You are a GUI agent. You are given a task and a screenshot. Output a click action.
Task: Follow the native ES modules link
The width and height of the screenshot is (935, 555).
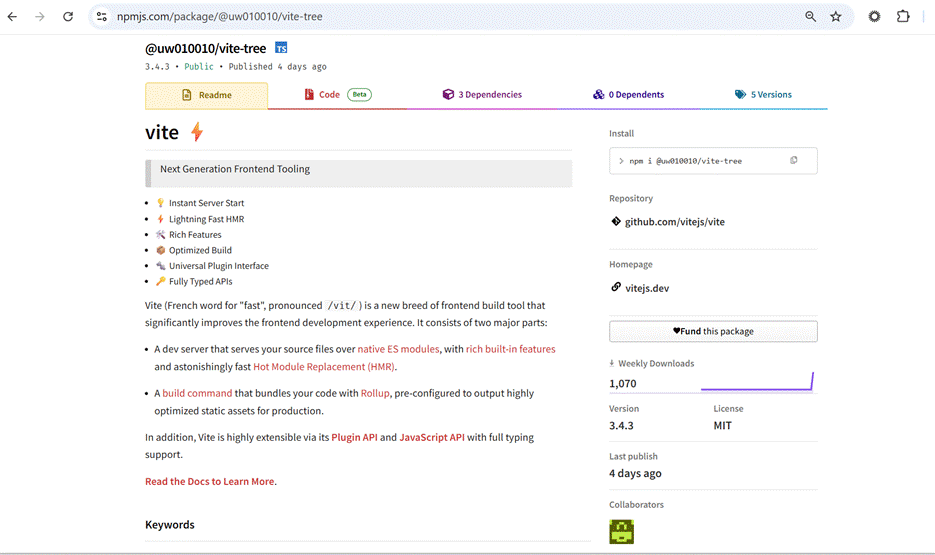click(x=398, y=349)
